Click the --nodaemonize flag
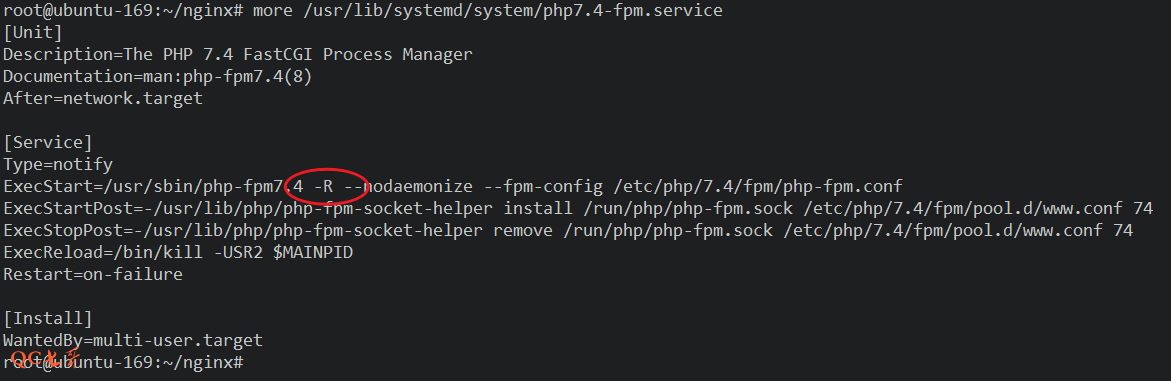 coord(409,186)
